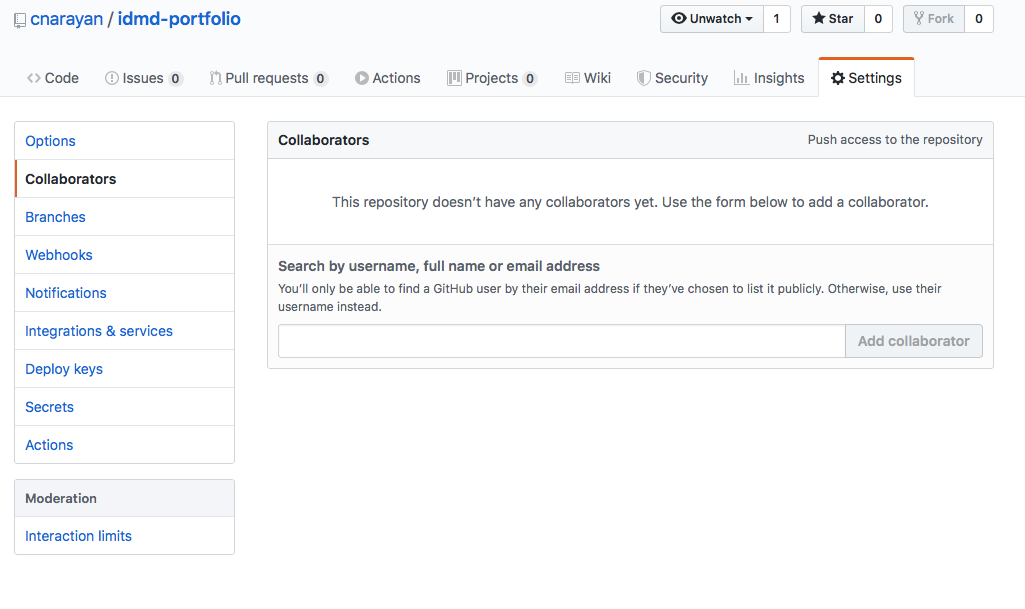Screen dimensions: 1025x609
Task: Click the Projects board icon
Action: pyautogui.click(x=454, y=78)
